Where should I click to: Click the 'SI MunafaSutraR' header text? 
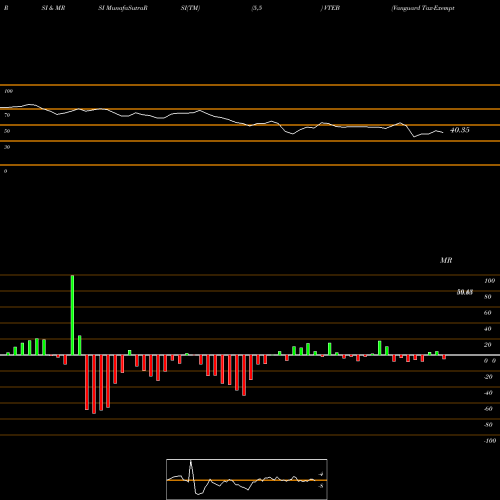click(x=123, y=8)
